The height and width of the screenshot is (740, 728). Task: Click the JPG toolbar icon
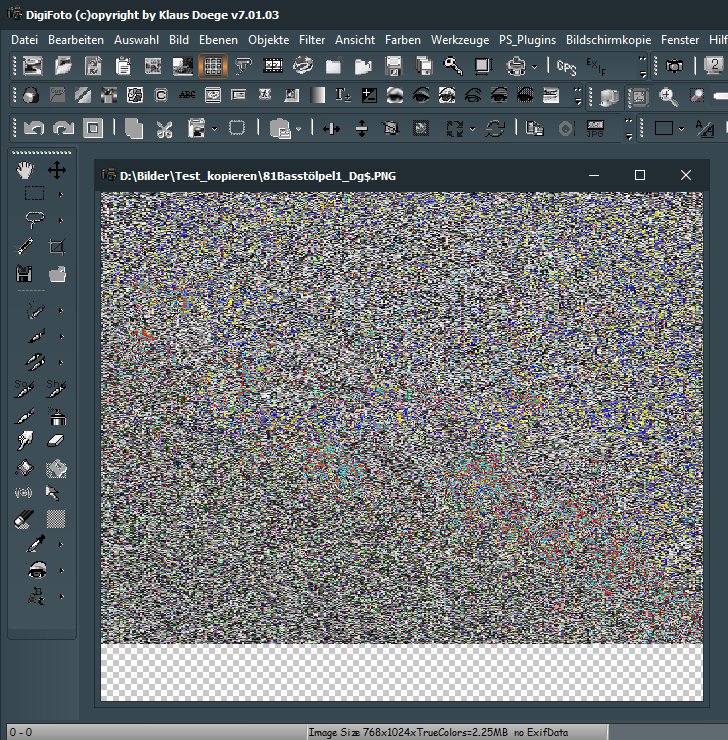pos(595,128)
